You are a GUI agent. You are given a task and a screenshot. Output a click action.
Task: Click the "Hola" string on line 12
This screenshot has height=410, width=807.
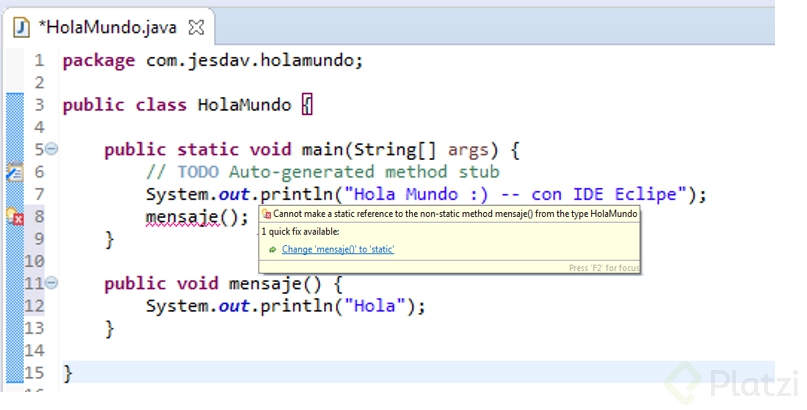click(375, 306)
